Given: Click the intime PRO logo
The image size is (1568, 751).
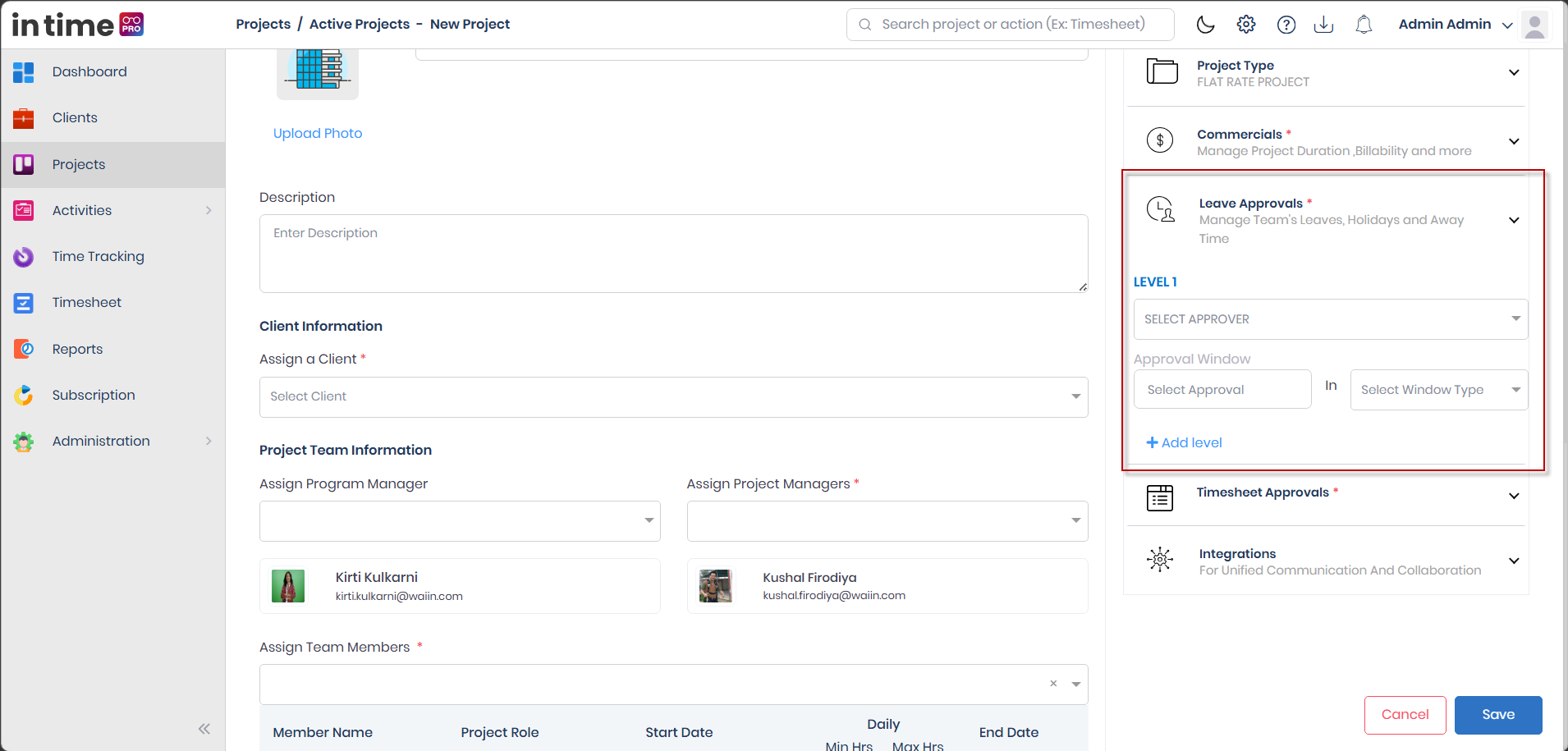Looking at the screenshot, I should coord(78,25).
